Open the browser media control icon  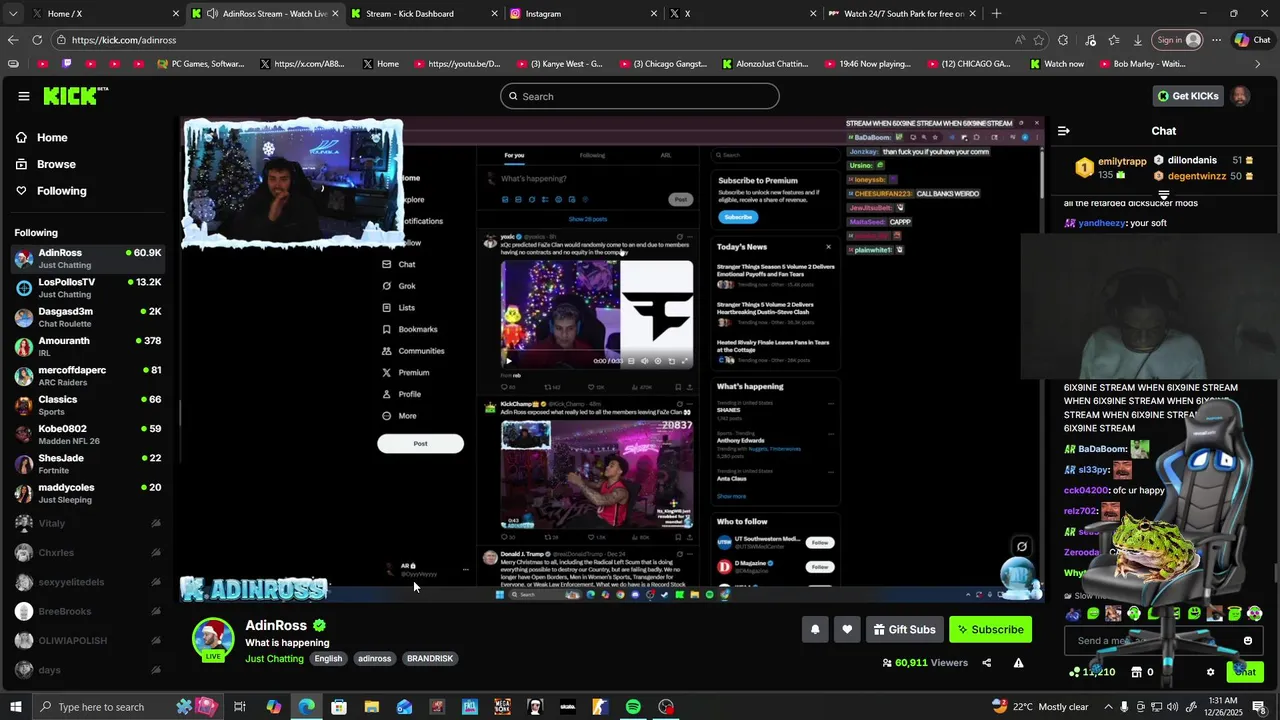[1088, 40]
